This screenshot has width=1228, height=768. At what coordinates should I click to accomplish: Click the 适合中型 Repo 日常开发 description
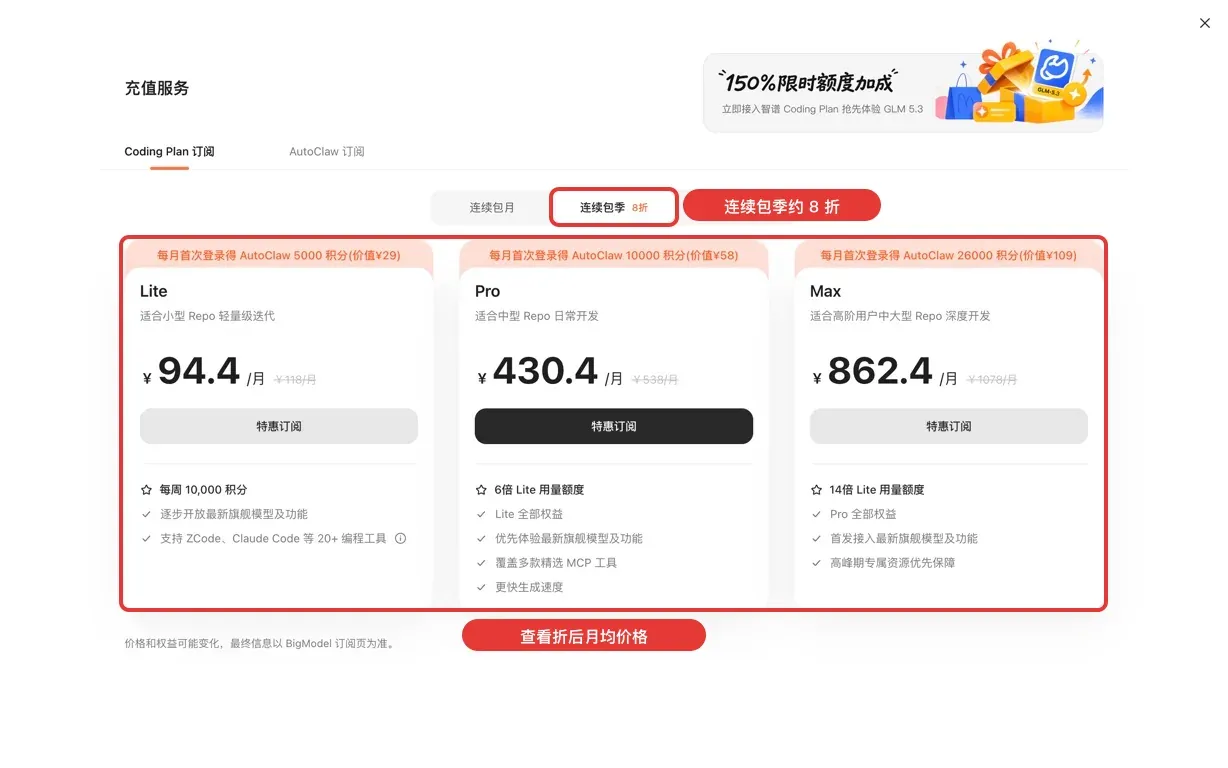pos(537,316)
